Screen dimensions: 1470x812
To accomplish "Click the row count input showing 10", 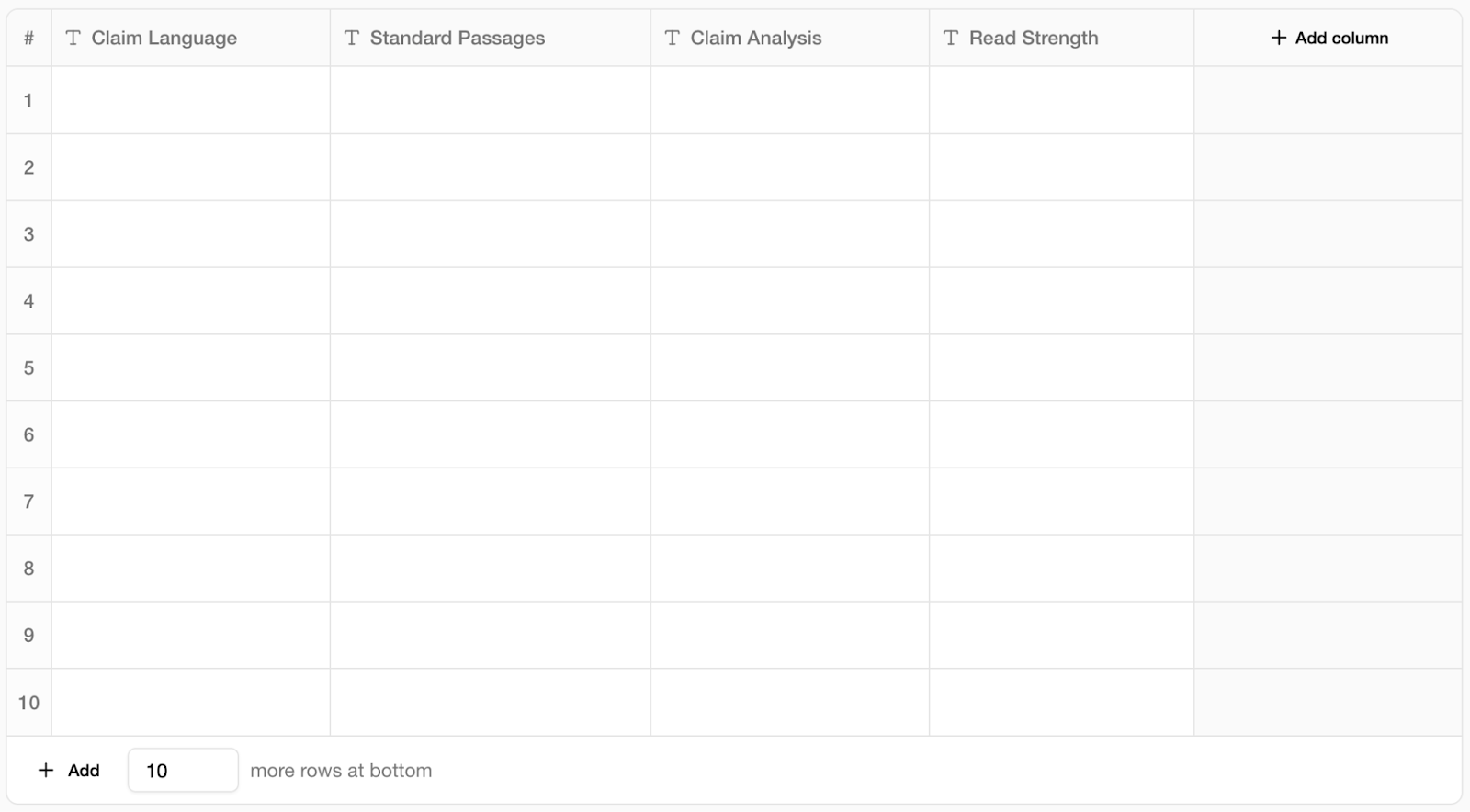I will [183, 770].
